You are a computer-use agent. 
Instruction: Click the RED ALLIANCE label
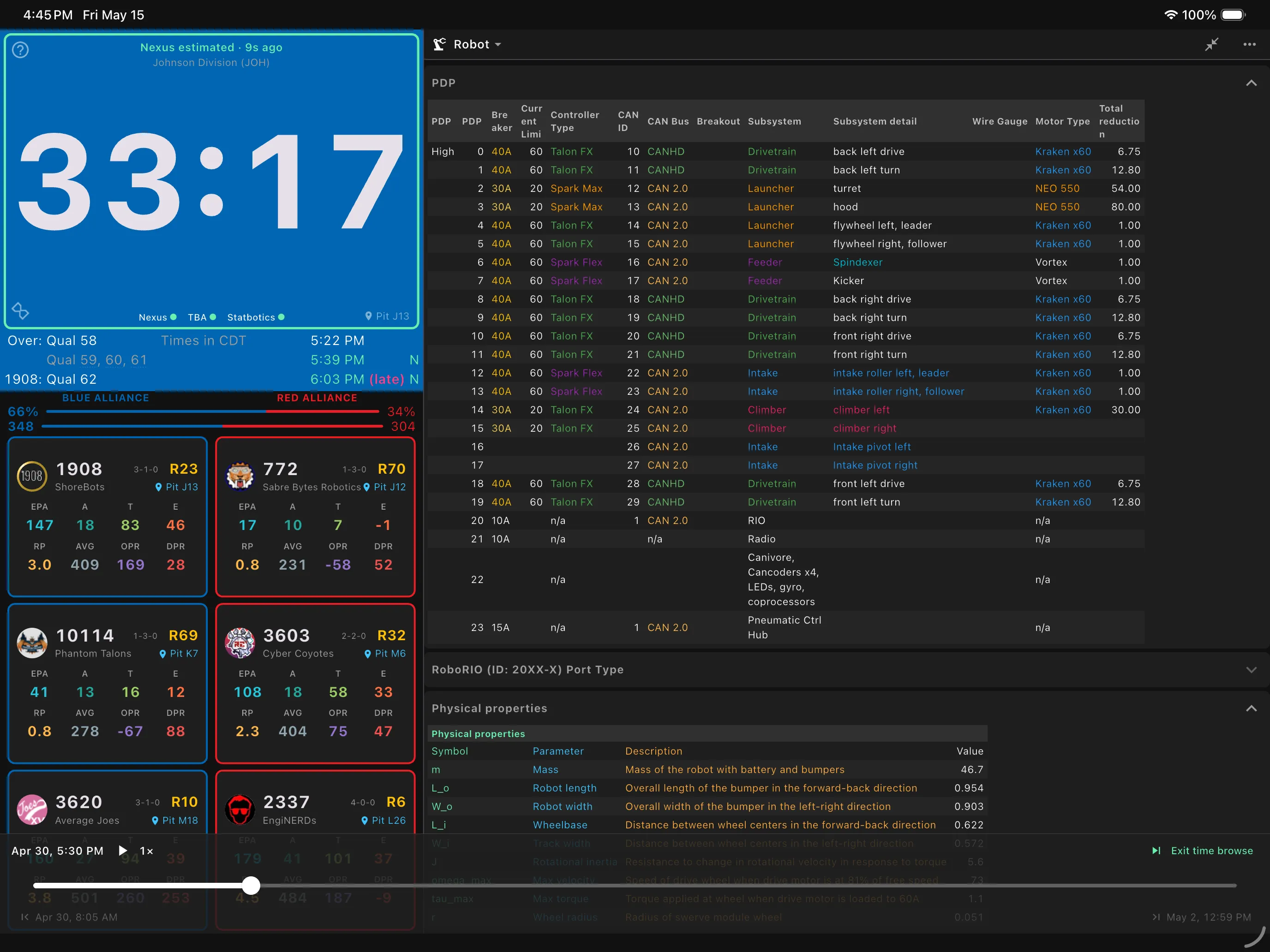(x=317, y=398)
